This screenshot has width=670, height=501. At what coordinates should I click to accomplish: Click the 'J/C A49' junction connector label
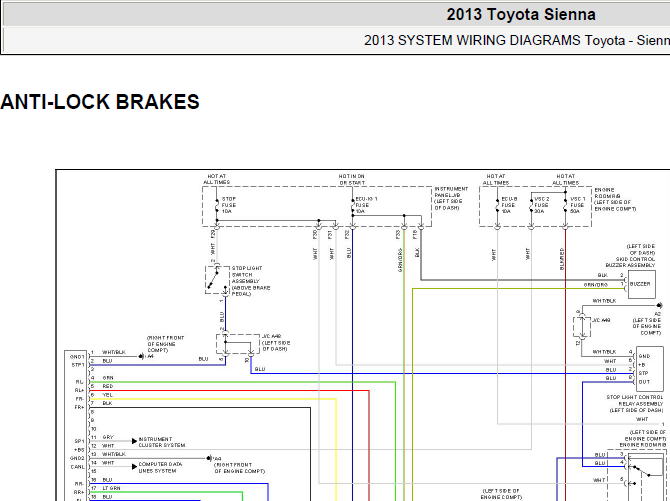pyautogui.click(x=601, y=320)
